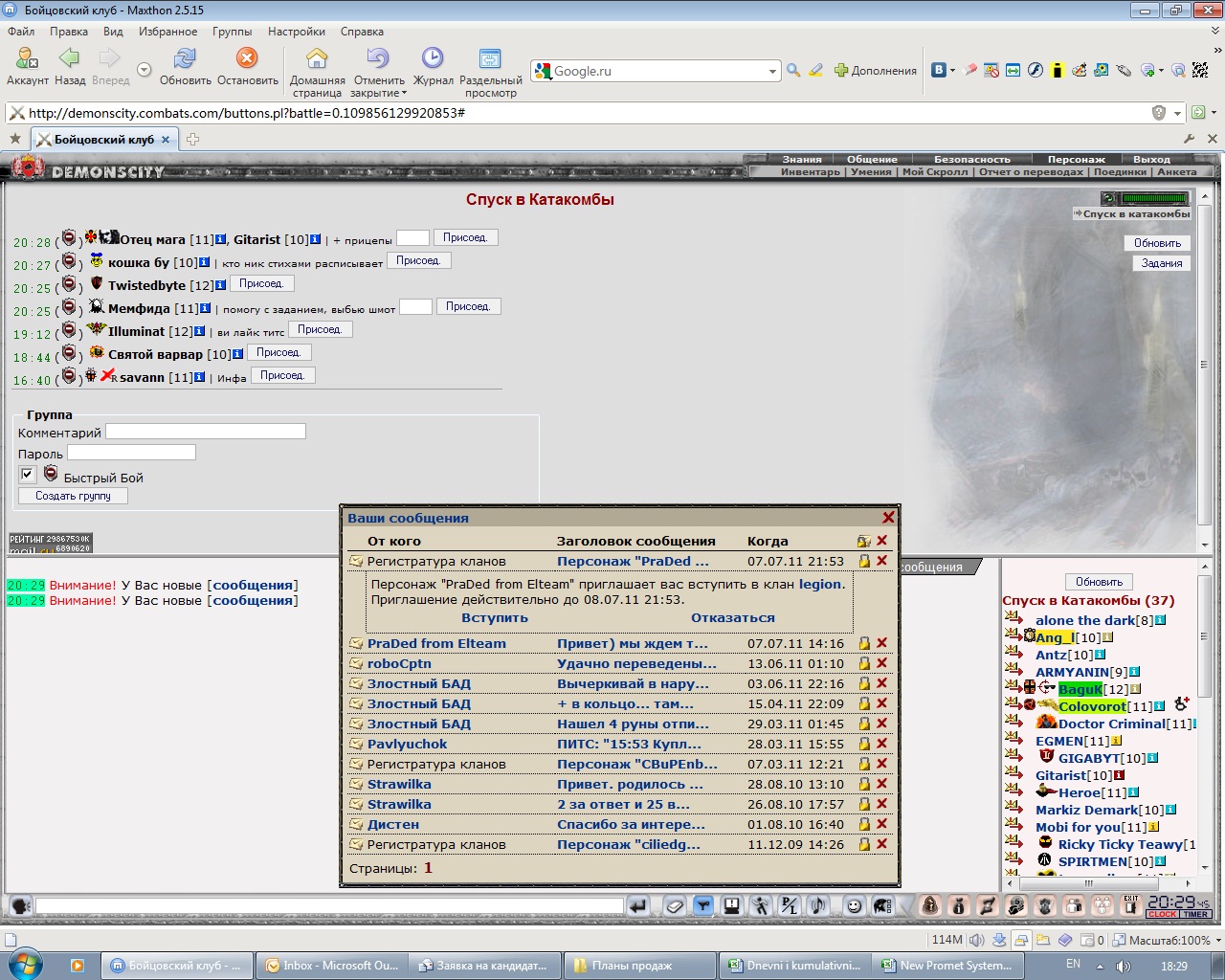This screenshot has height=980, width=1225.
Task: Click the highlighter pen icon in search bar
Action: click(815, 70)
